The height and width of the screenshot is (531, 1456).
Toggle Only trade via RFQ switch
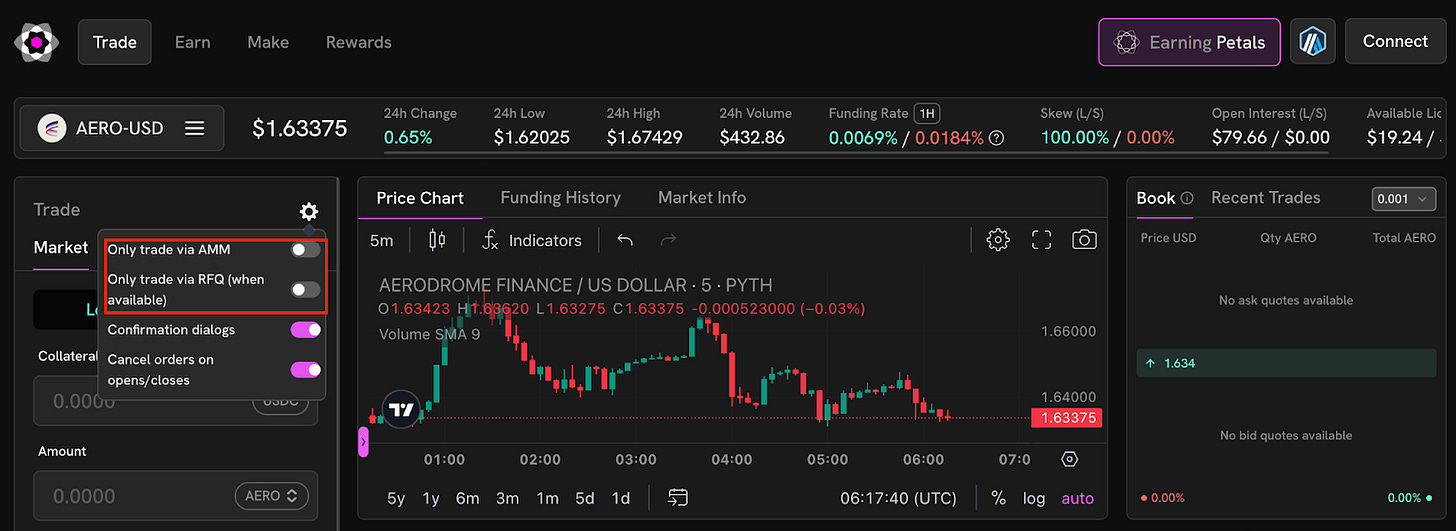click(x=305, y=289)
